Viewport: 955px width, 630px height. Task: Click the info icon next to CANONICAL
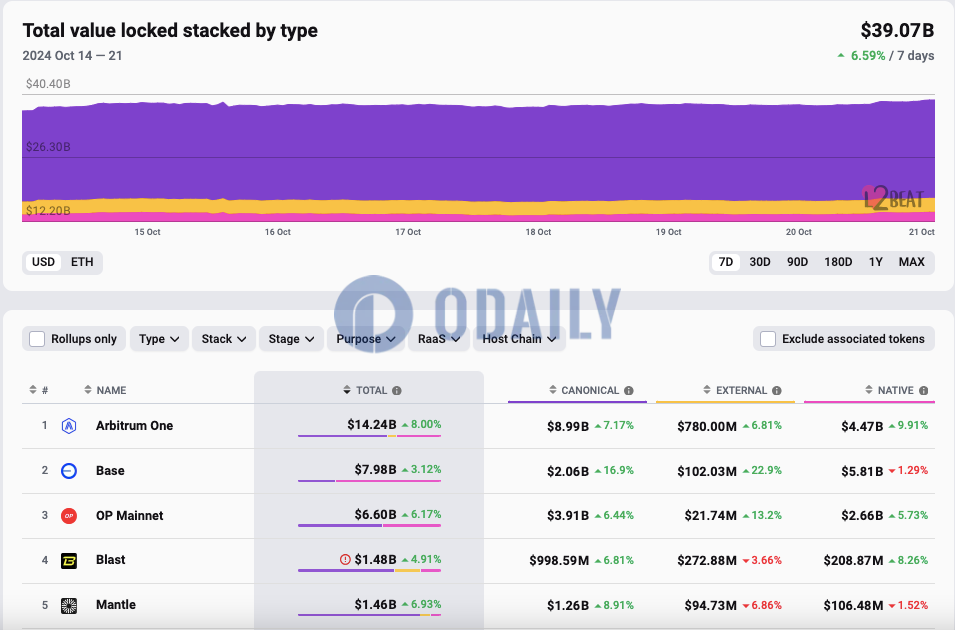[629, 391]
